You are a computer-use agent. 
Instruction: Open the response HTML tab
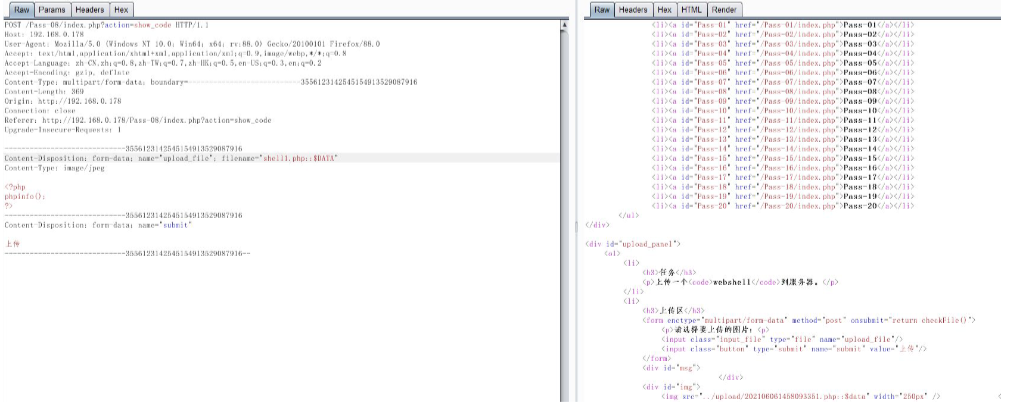click(x=691, y=9)
